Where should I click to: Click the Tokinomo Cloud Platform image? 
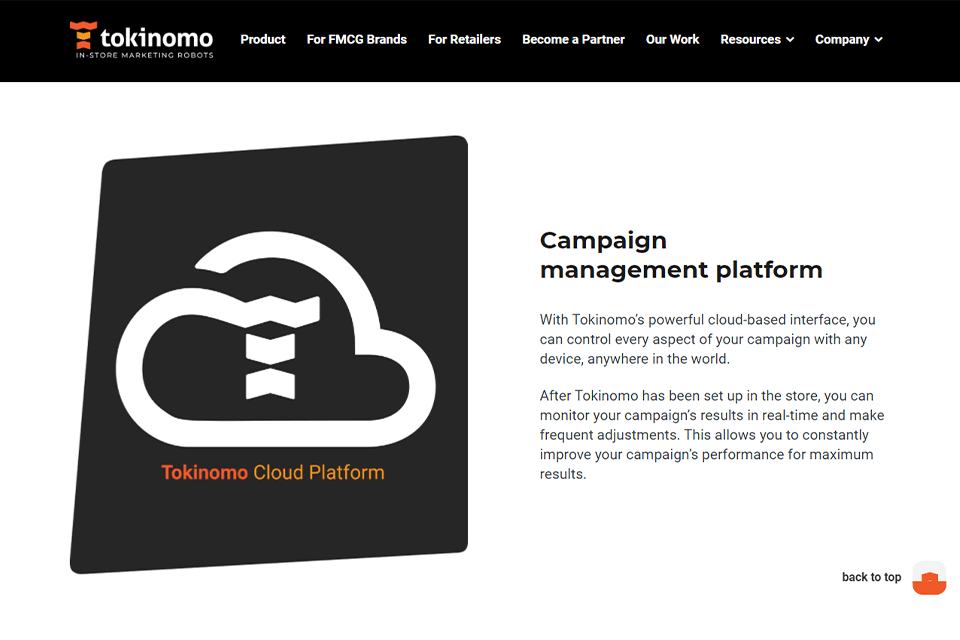pos(269,355)
